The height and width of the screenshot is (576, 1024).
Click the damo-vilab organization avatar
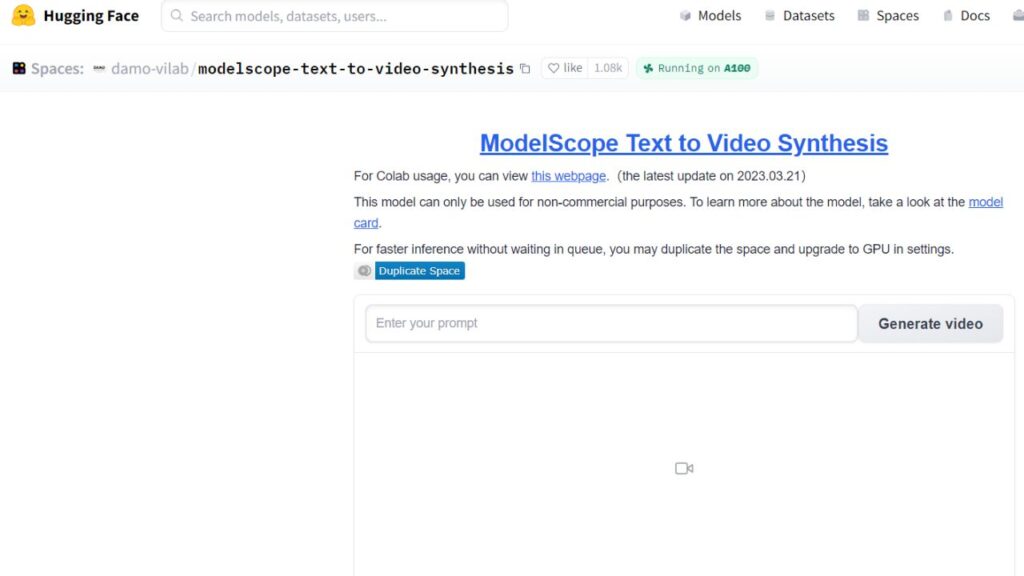[99, 68]
